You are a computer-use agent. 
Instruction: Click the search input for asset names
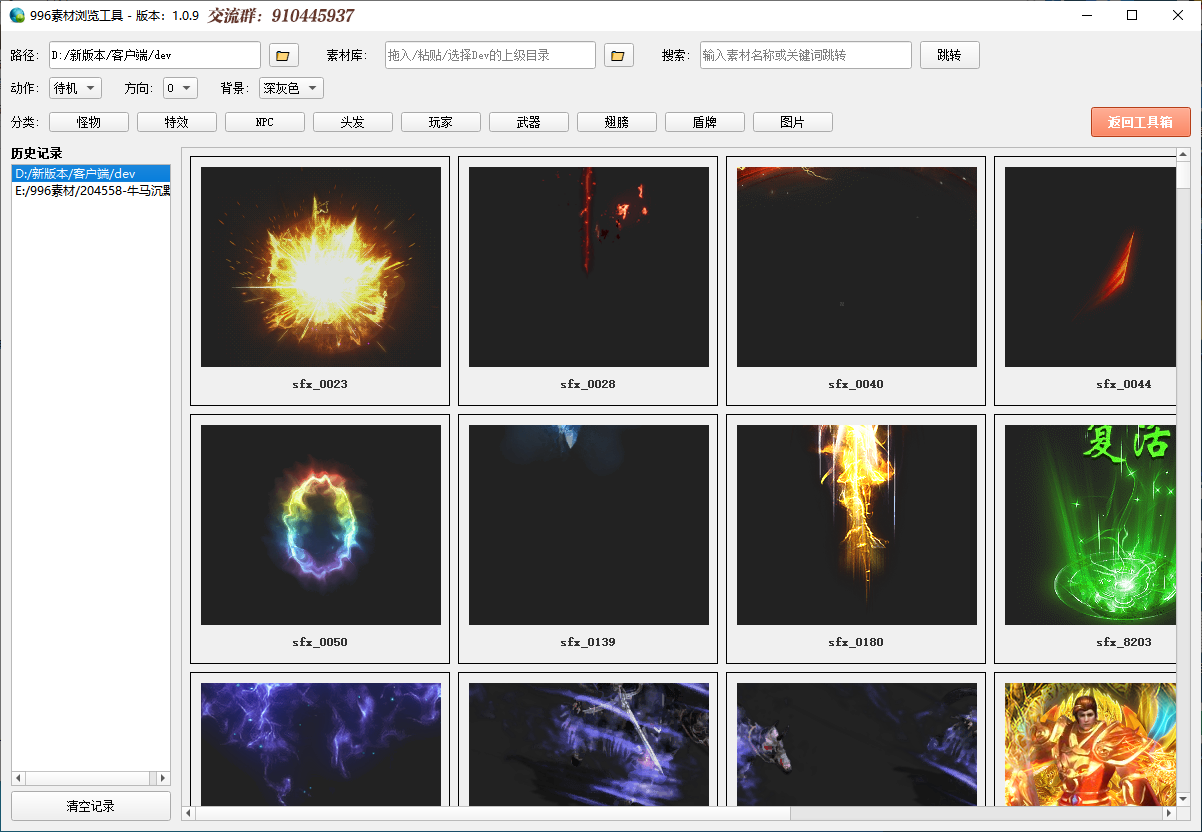point(805,56)
